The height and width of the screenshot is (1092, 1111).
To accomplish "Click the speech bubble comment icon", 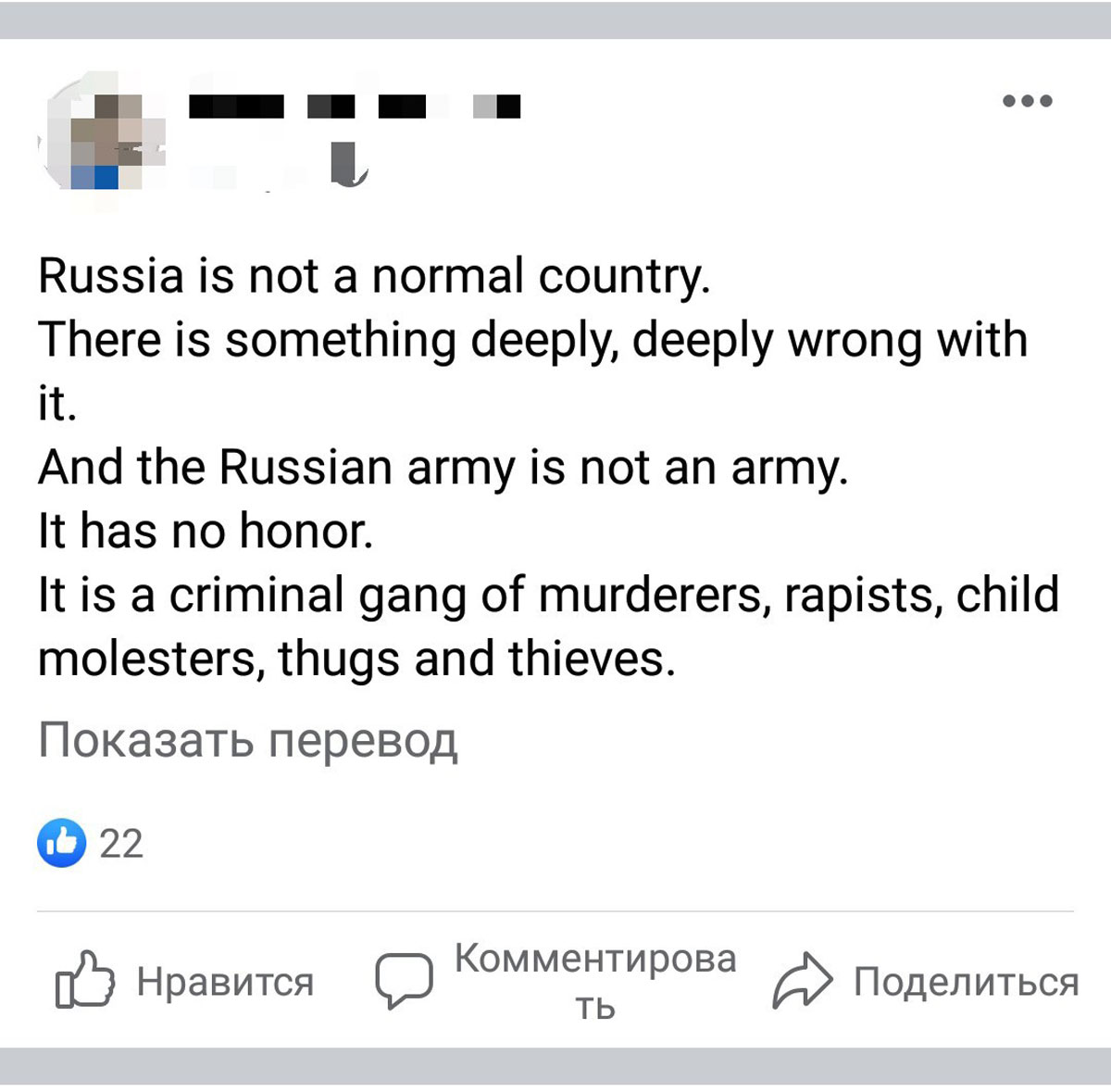I will [403, 980].
